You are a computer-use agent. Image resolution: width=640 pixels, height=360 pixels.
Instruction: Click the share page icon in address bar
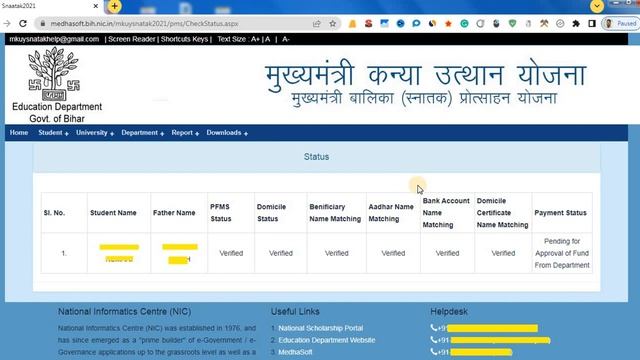(317, 24)
